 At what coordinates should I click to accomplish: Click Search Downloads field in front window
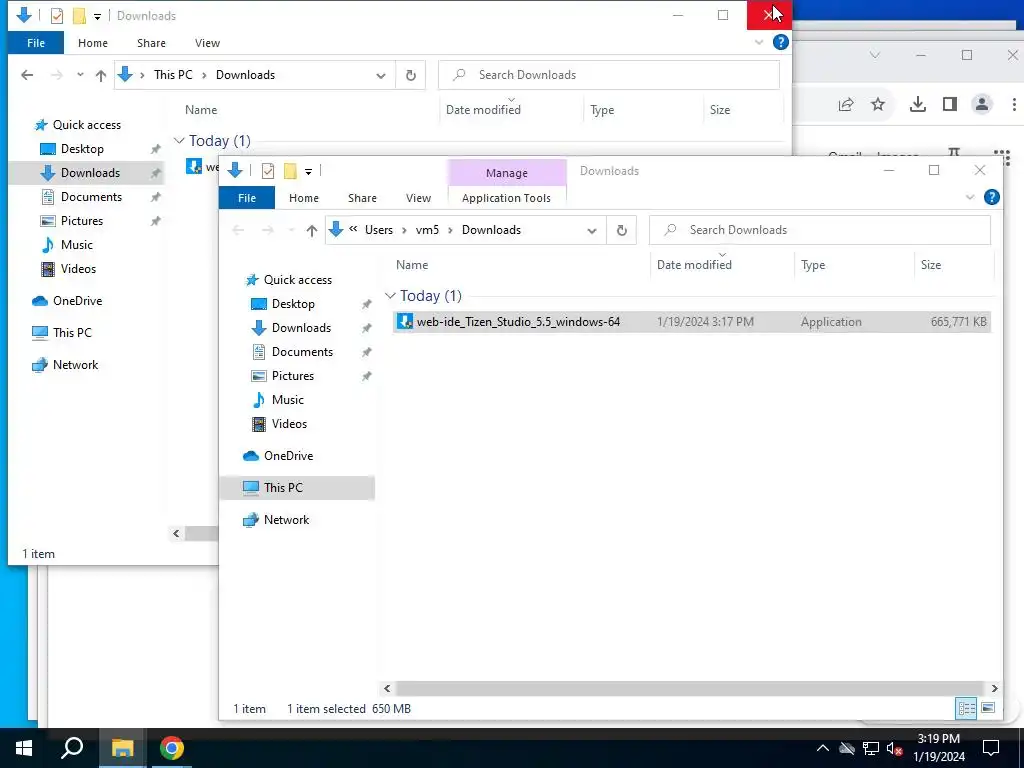[x=820, y=230]
